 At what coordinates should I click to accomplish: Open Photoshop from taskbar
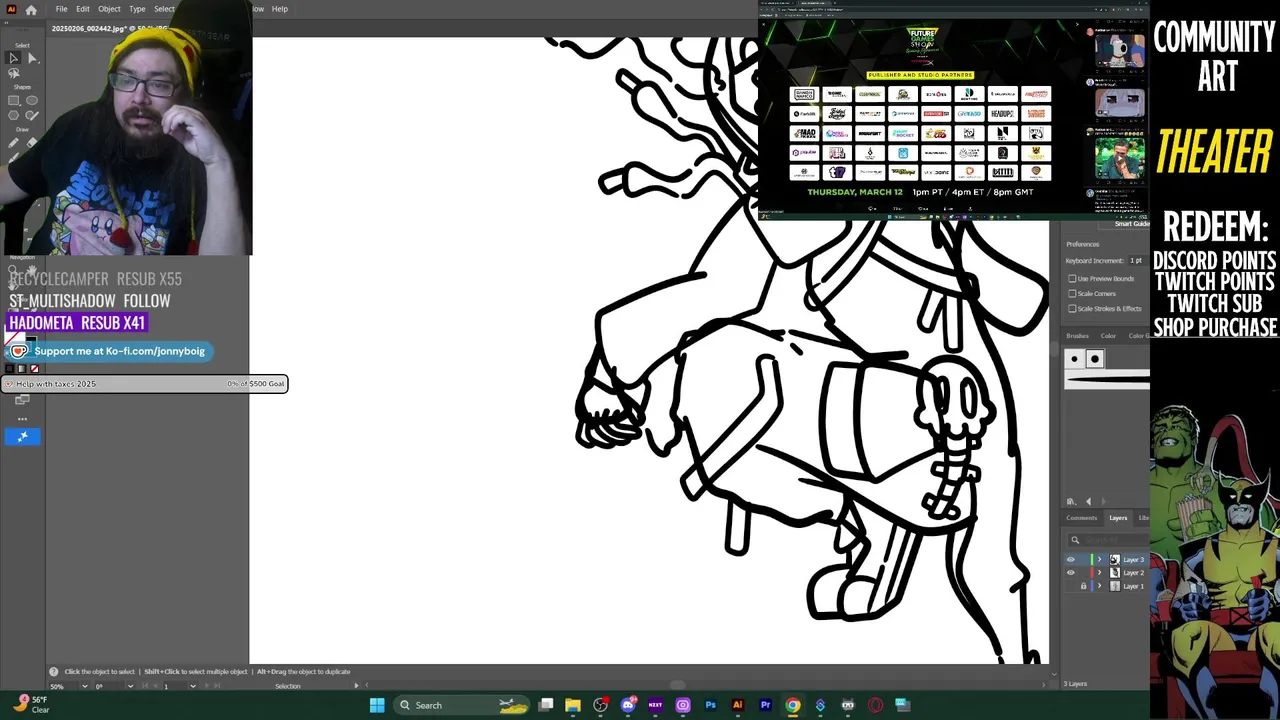(x=711, y=705)
